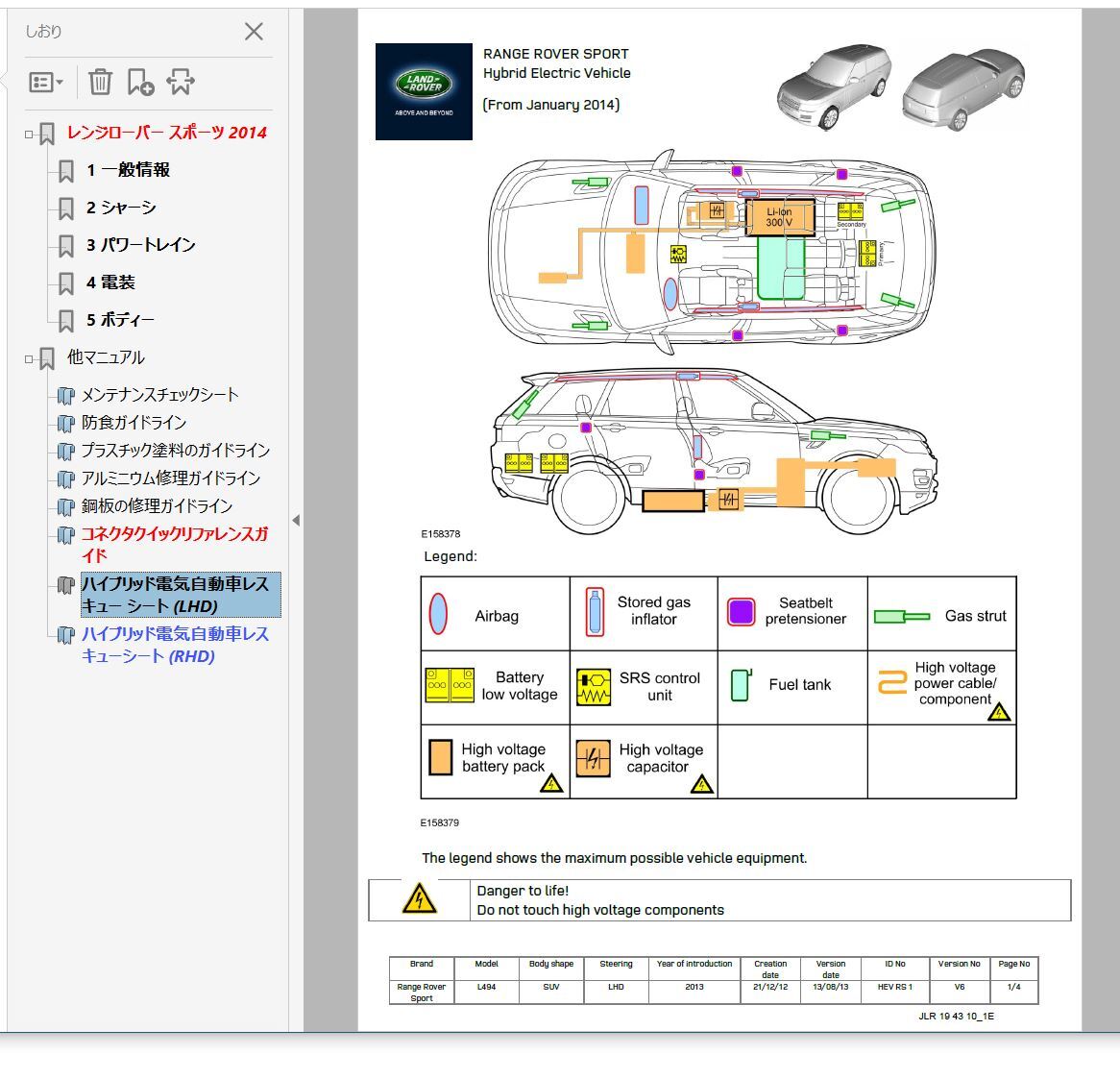The height and width of the screenshot is (1079, 1120).
Task: Collapse the 他マニュアル bookmark group
Action: pyautogui.click(x=29, y=358)
